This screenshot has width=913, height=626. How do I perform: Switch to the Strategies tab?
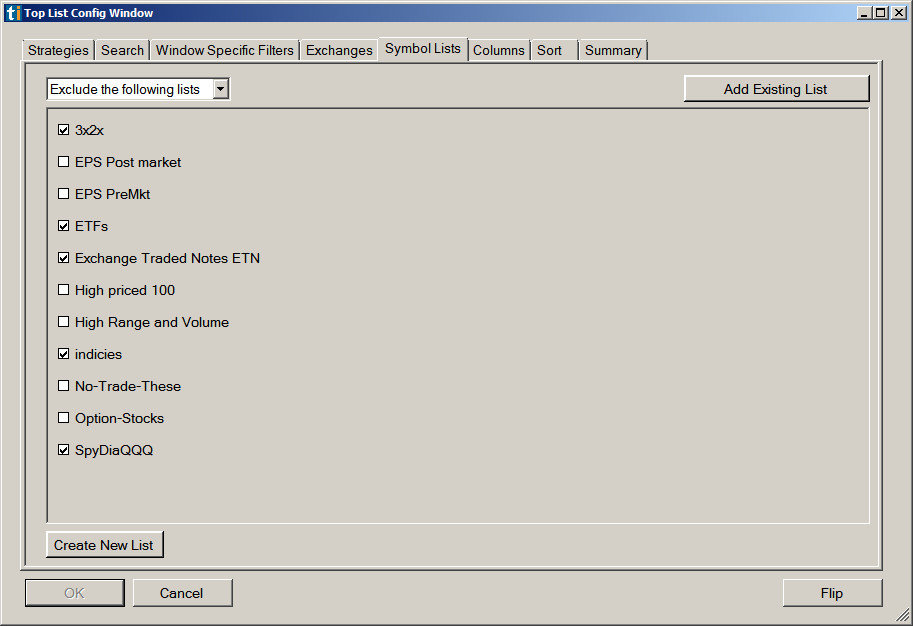pyautogui.click(x=58, y=51)
